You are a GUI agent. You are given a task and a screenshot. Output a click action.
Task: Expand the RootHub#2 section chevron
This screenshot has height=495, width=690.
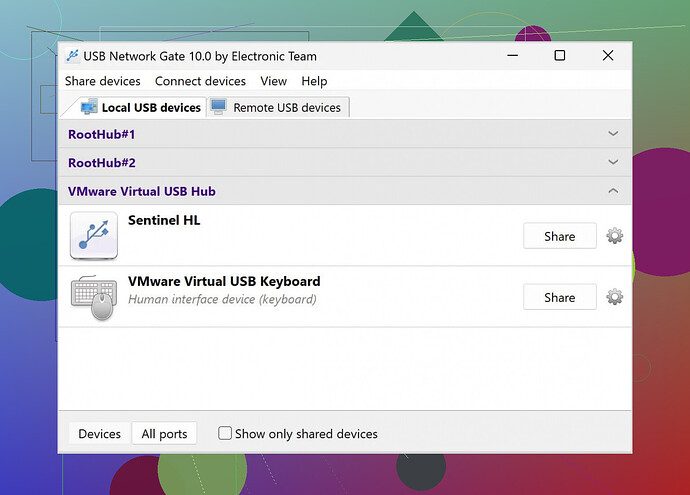click(613, 162)
